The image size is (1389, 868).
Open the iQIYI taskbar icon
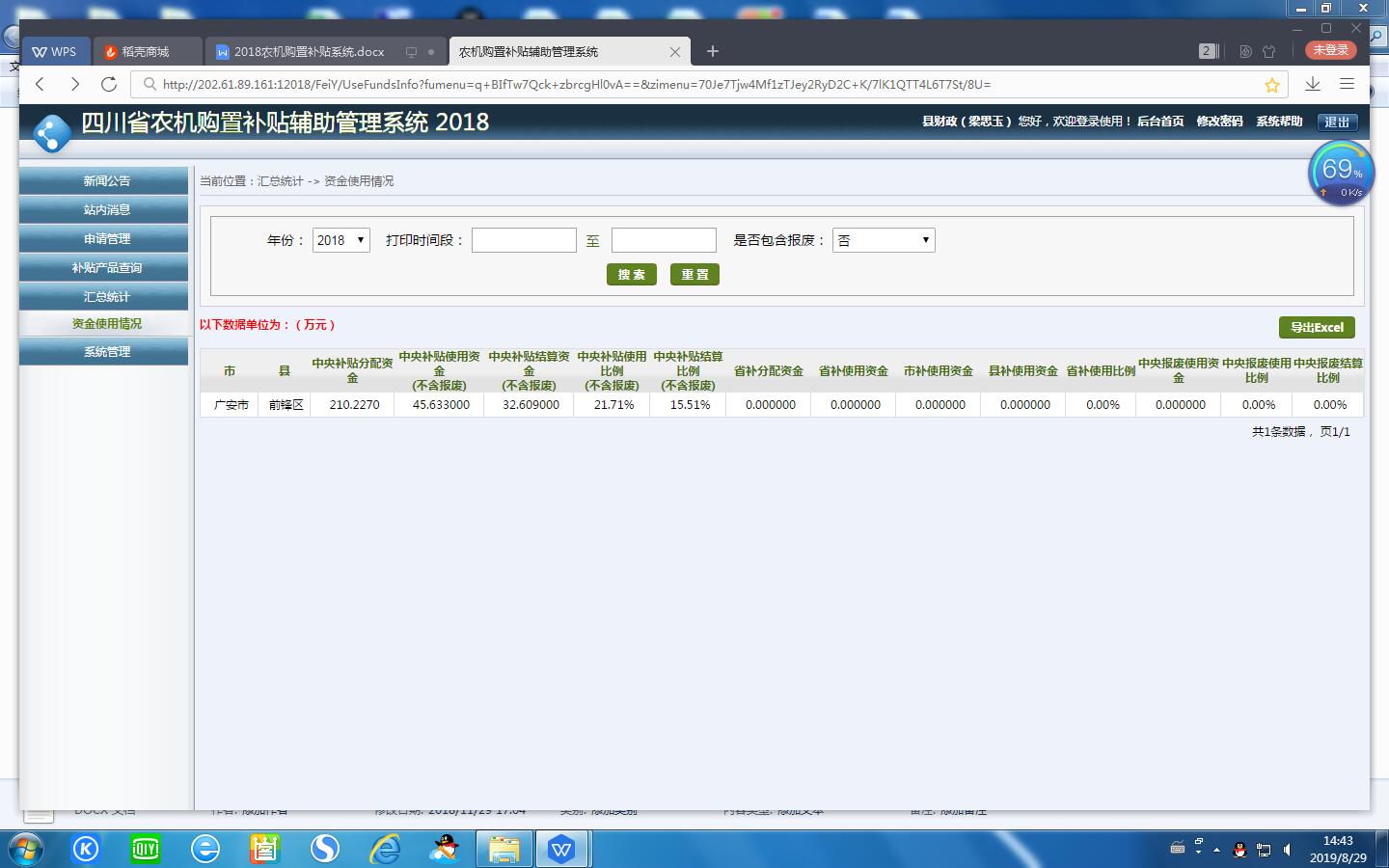(146, 849)
